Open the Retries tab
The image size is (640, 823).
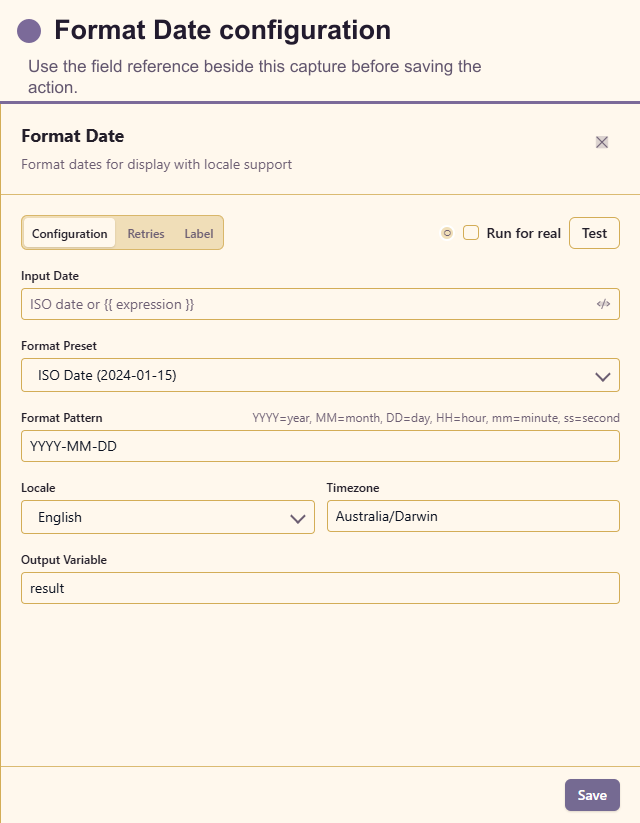click(146, 233)
